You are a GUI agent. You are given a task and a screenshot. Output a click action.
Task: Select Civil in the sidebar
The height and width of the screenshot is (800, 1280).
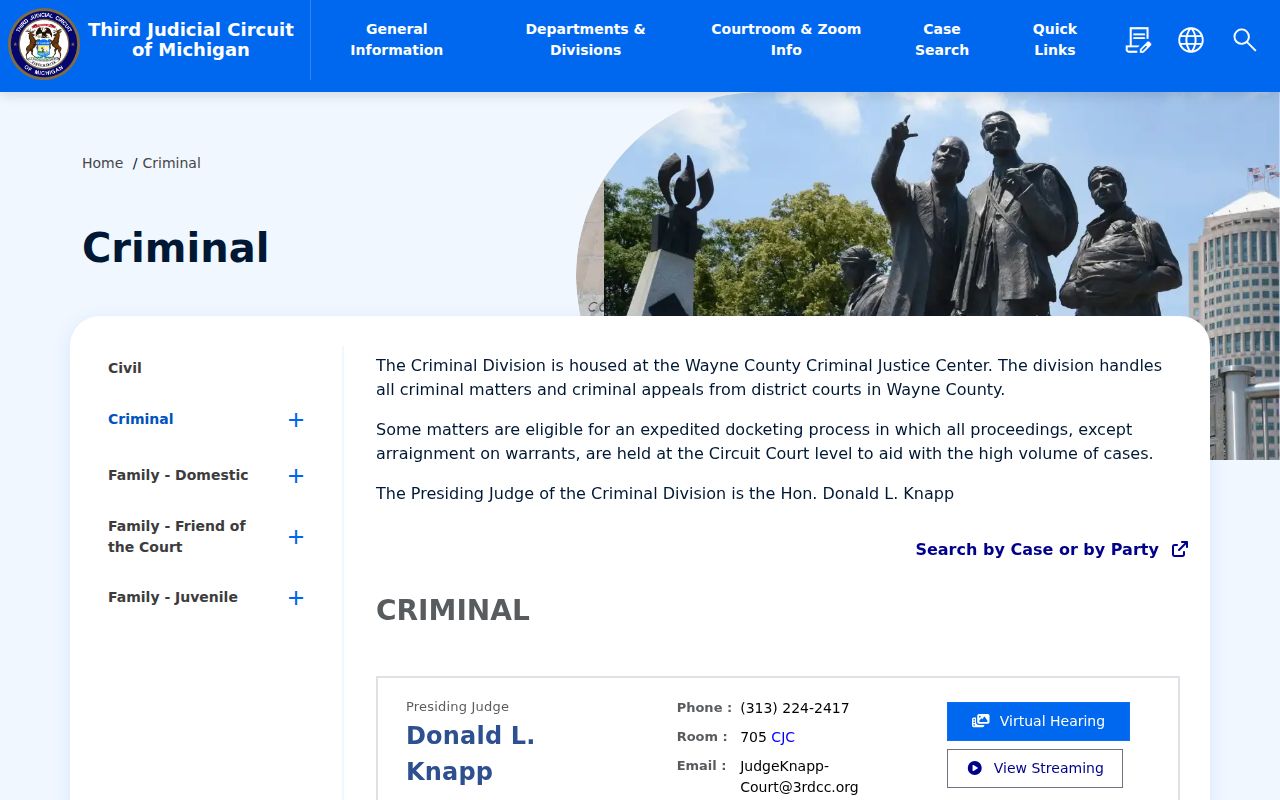(x=125, y=368)
